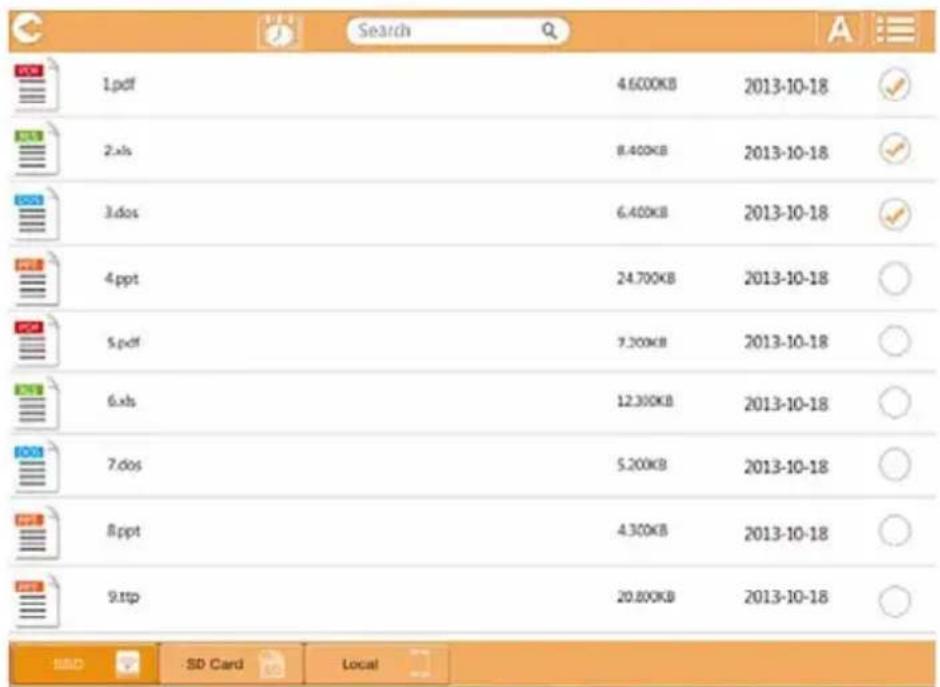Click the 8.400KB size of 2.xls
The width and height of the screenshot is (940, 687).
click(x=642, y=150)
